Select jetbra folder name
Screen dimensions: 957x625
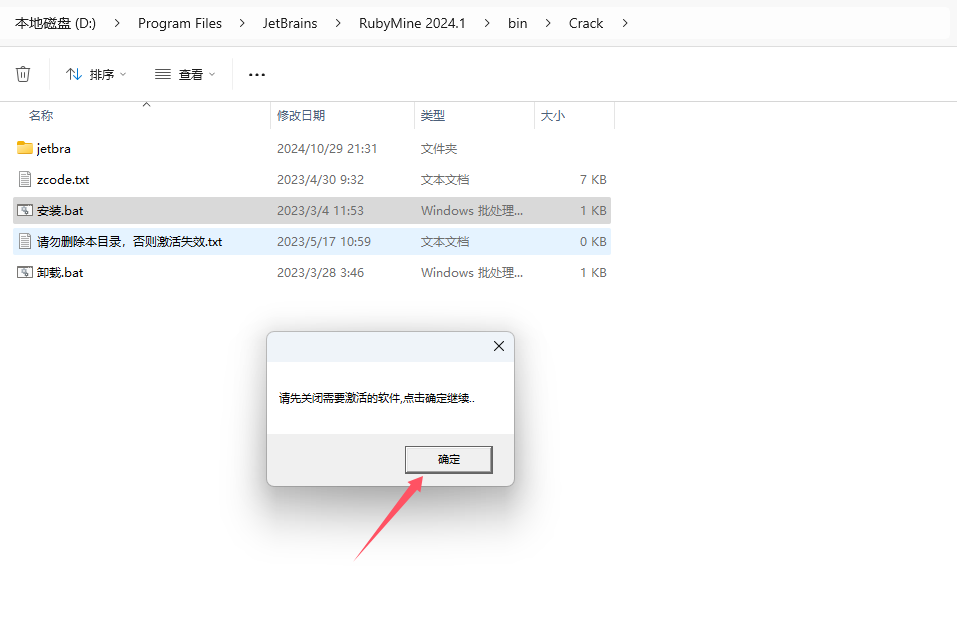point(54,148)
